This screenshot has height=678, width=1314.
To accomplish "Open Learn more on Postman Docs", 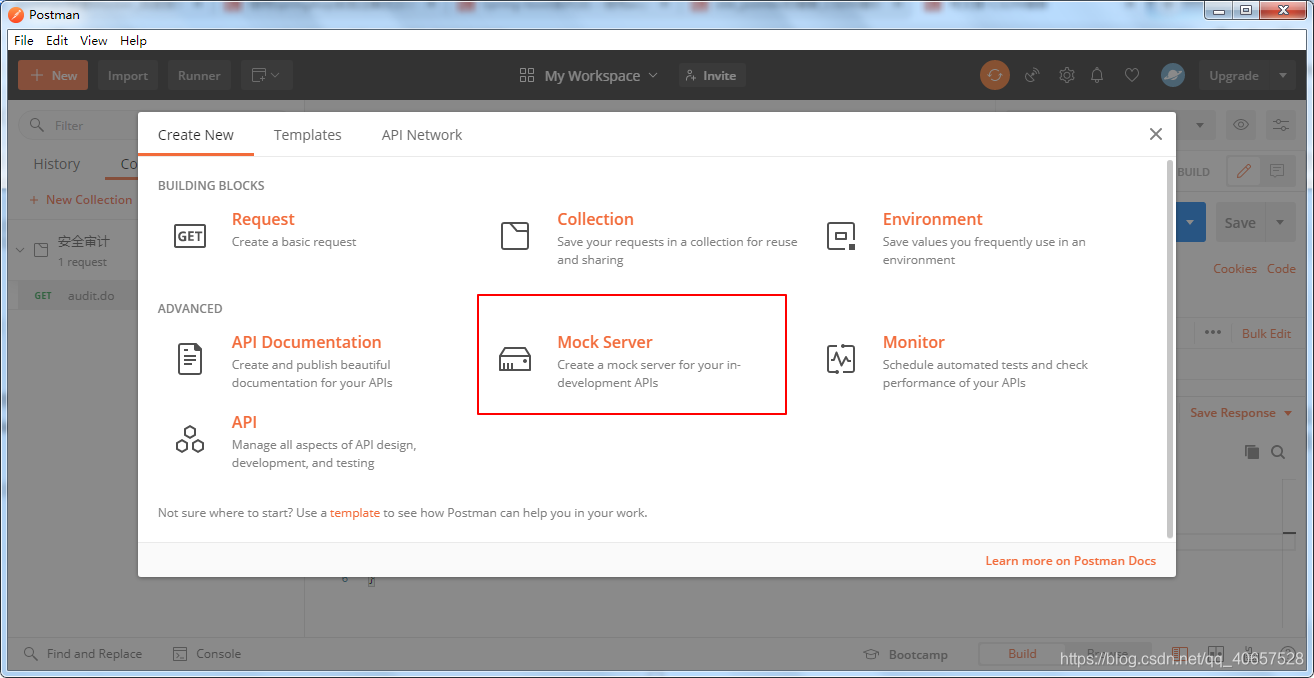I will point(1071,561).
